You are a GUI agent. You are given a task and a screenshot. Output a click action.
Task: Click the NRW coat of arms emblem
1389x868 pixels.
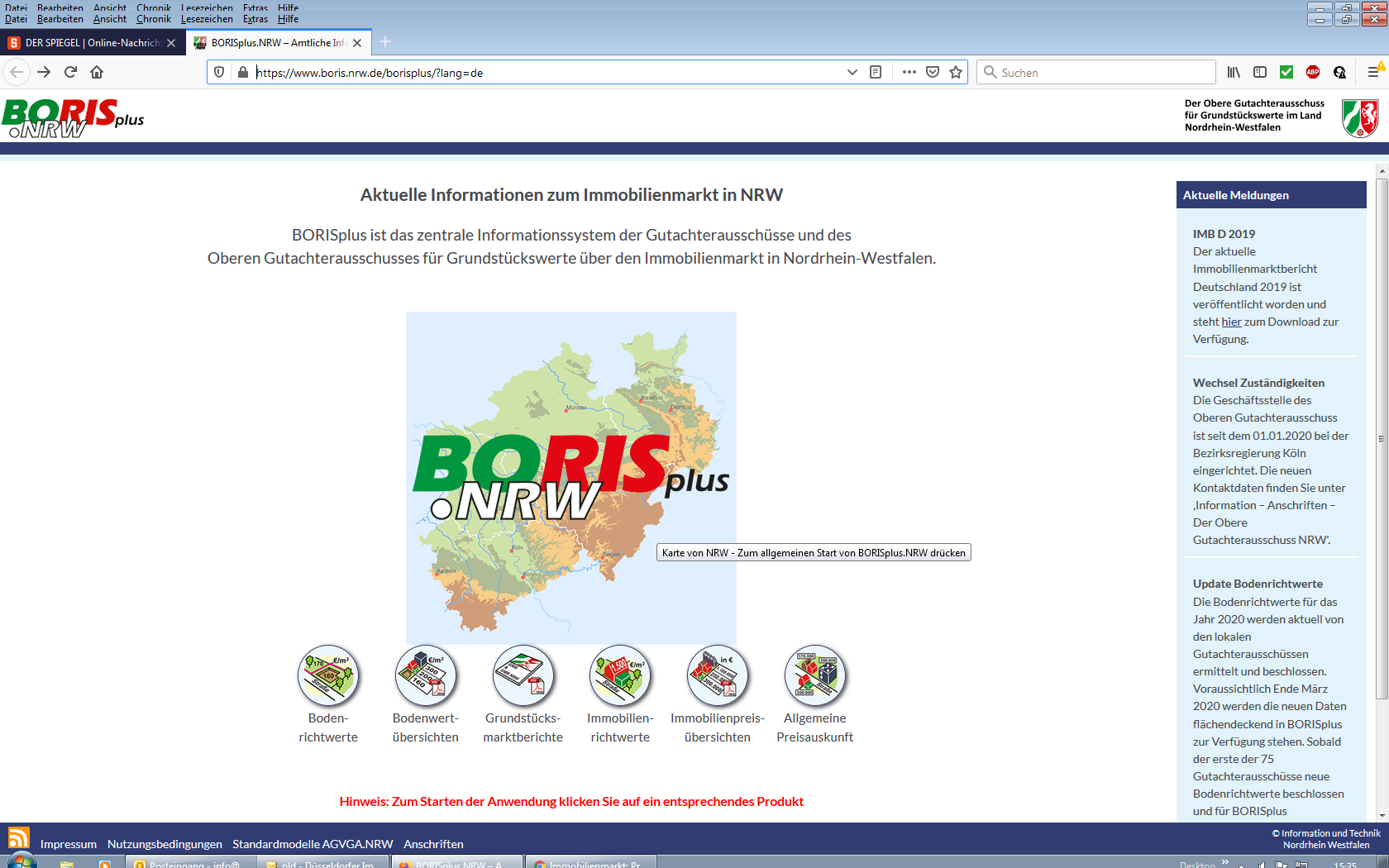(1359, 117)
